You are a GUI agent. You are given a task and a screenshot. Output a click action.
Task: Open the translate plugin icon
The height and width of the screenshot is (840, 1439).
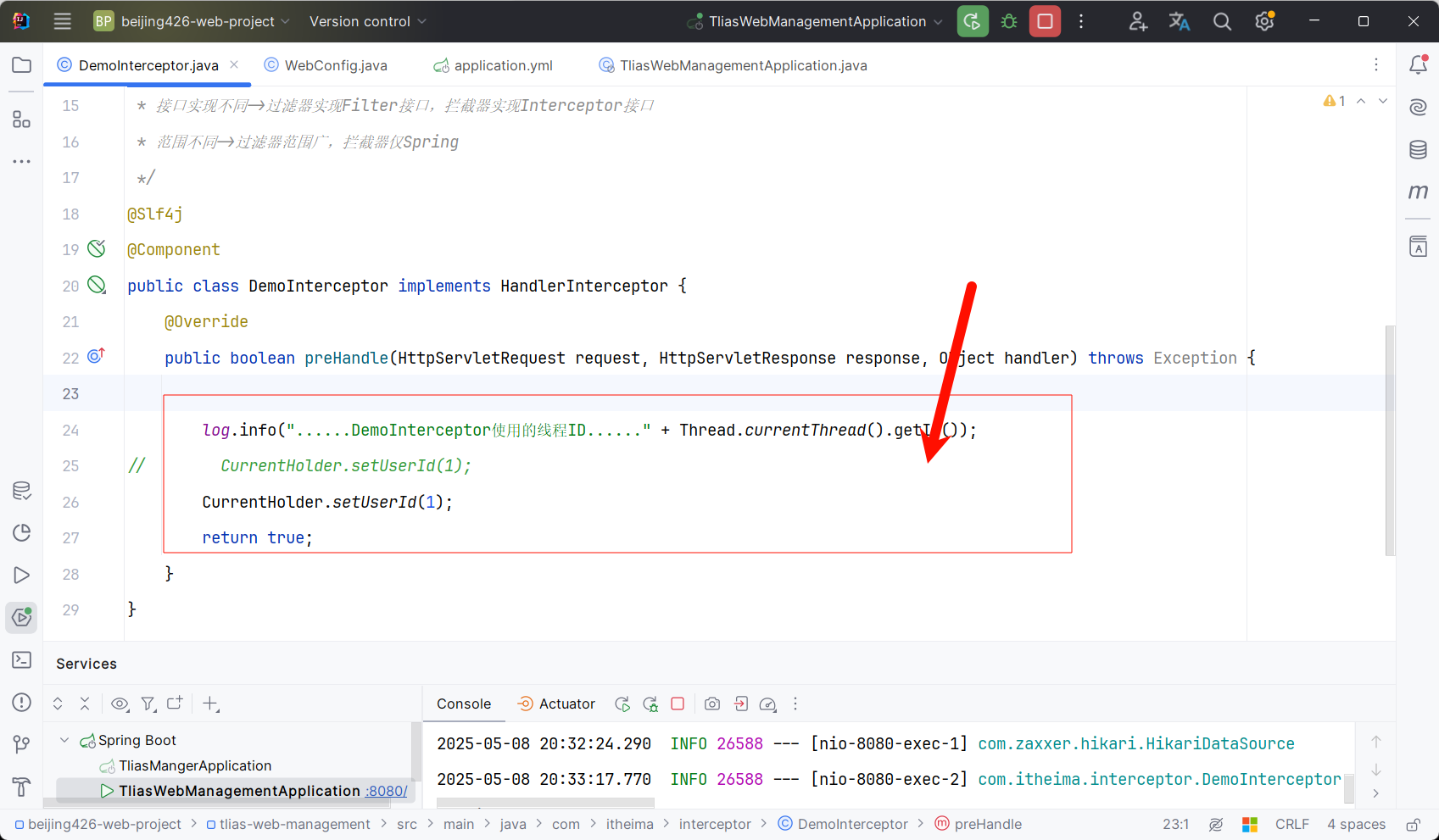[1180, 21]
